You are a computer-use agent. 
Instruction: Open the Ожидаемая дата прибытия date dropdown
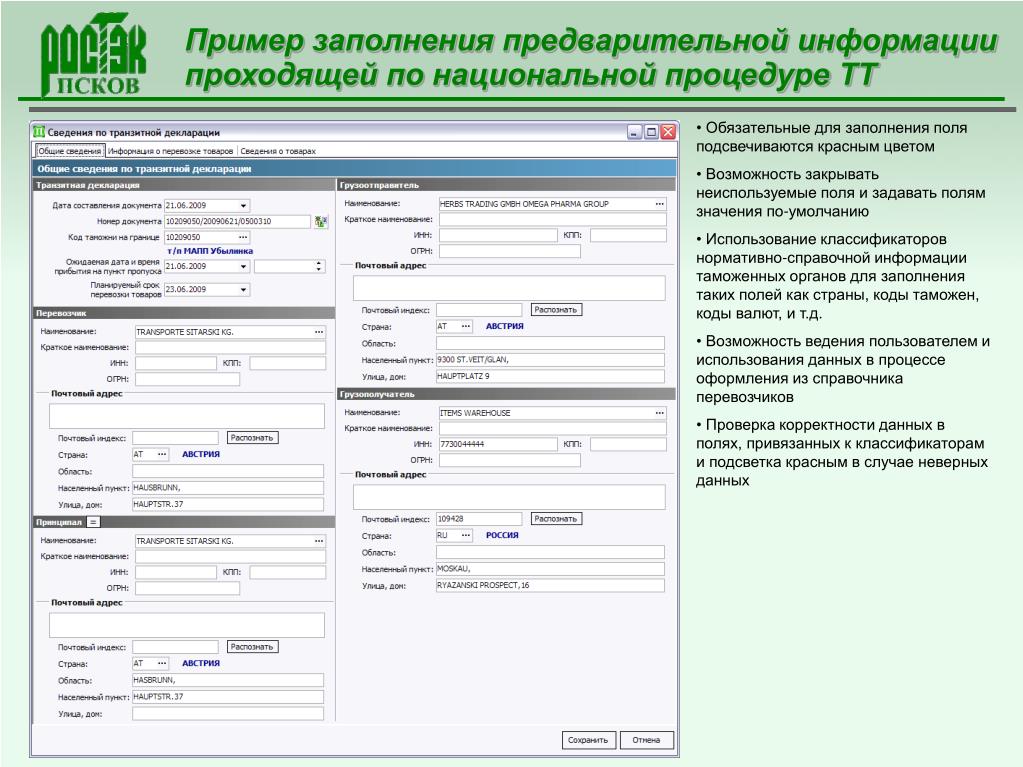[243, 267]
